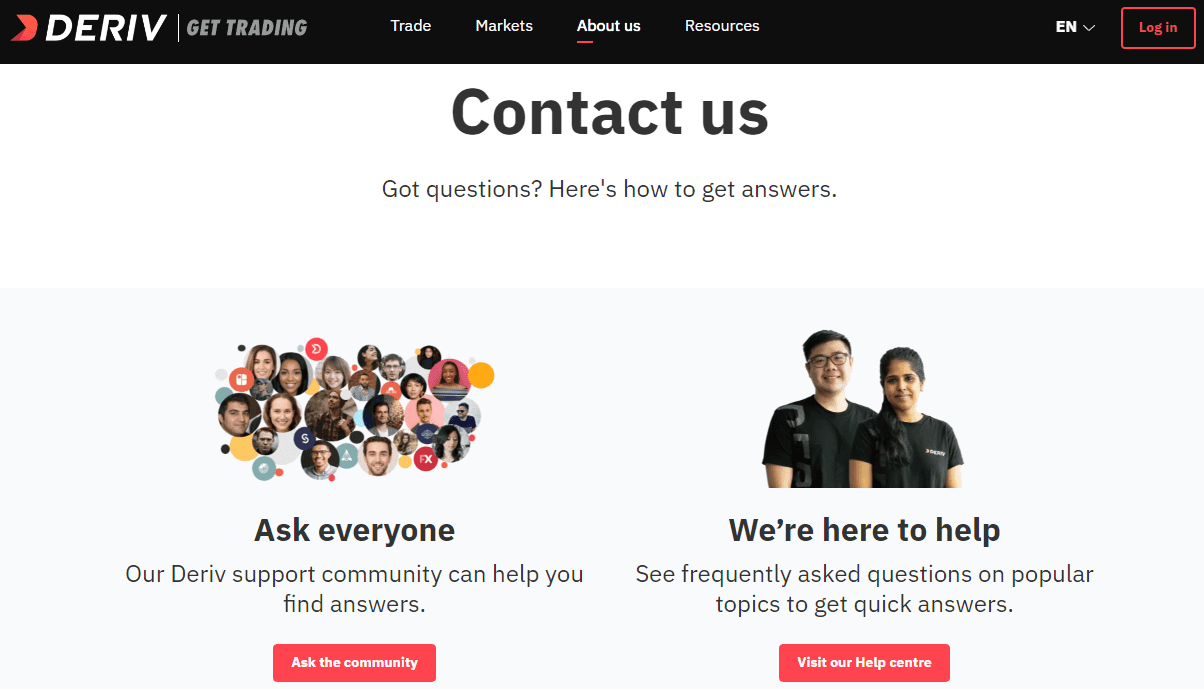The image size is (1204, 689).
Task: Expand the language chevron next to EN
Action: click(x=1089, y=28)
